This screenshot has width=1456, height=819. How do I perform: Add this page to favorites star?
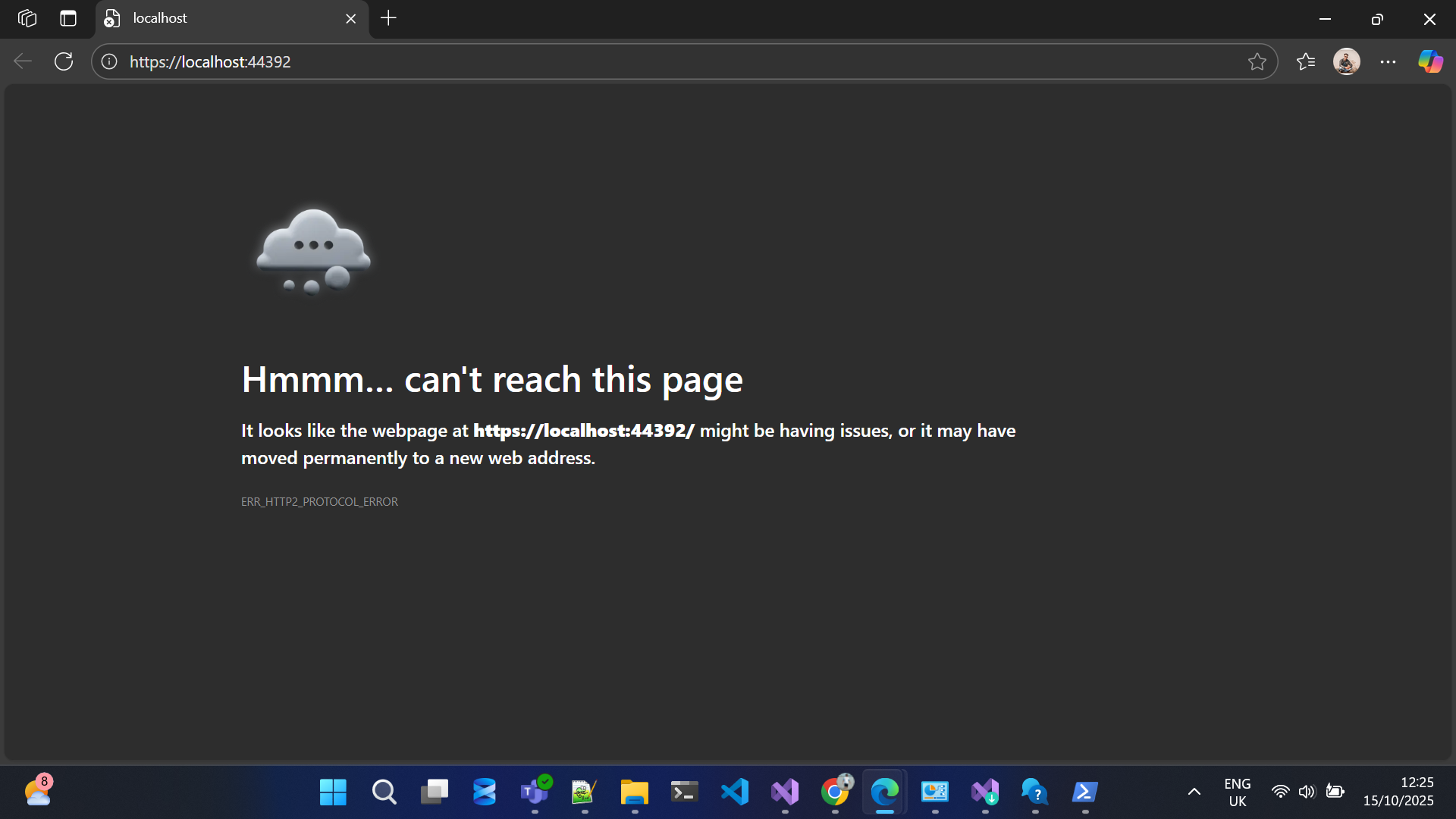point(1257,61)
